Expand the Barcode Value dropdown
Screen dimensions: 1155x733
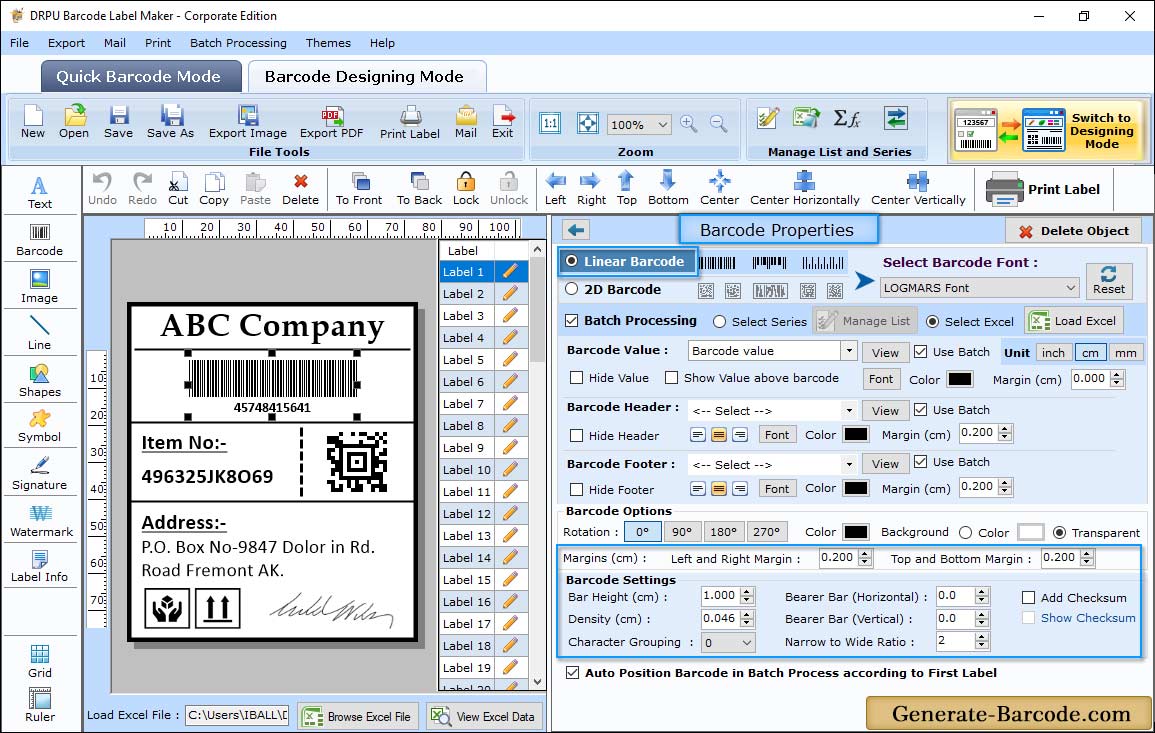(849, 351)
